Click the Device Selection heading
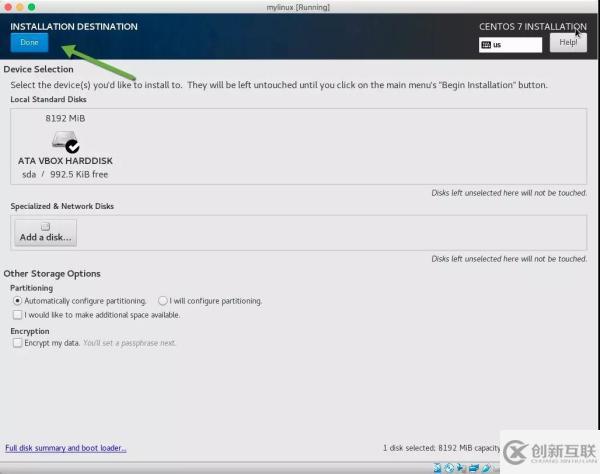The image size is (600, 474). point(38,69)
